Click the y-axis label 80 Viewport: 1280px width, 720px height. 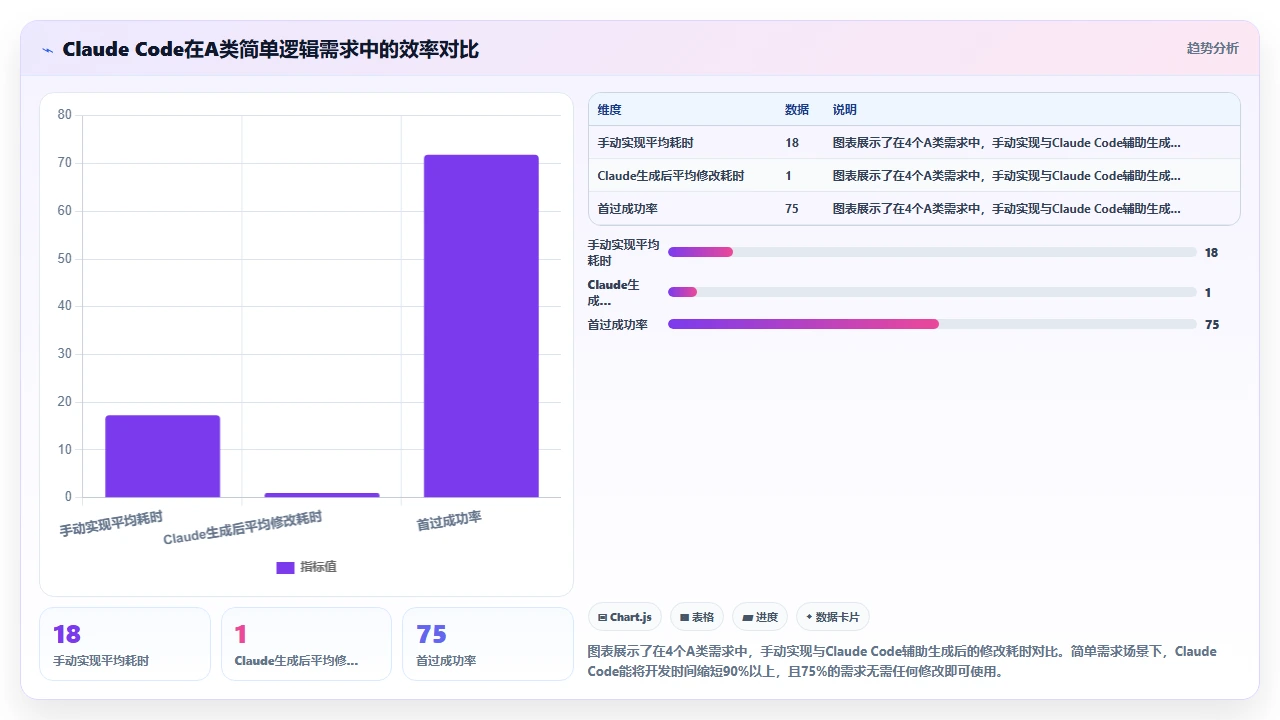[x=64, y=114]
